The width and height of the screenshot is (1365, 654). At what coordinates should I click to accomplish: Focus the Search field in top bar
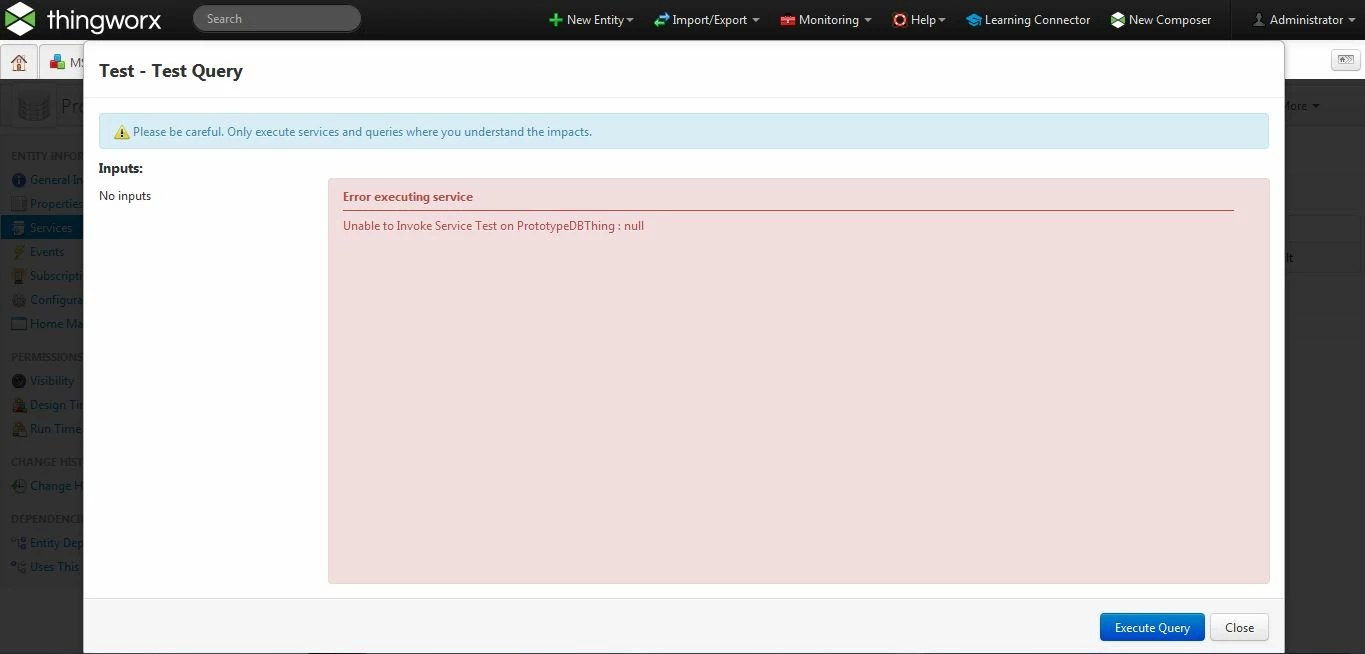[277, 19]
